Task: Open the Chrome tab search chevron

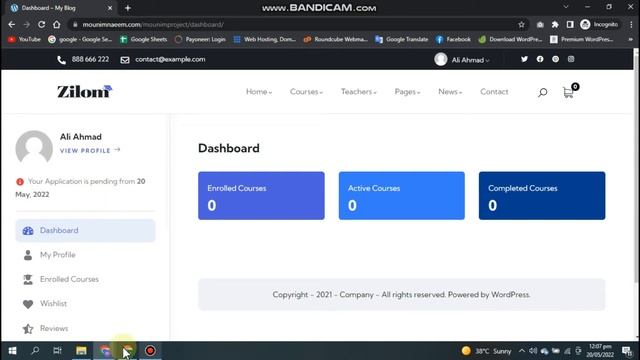Action: [x=566, y=7]
